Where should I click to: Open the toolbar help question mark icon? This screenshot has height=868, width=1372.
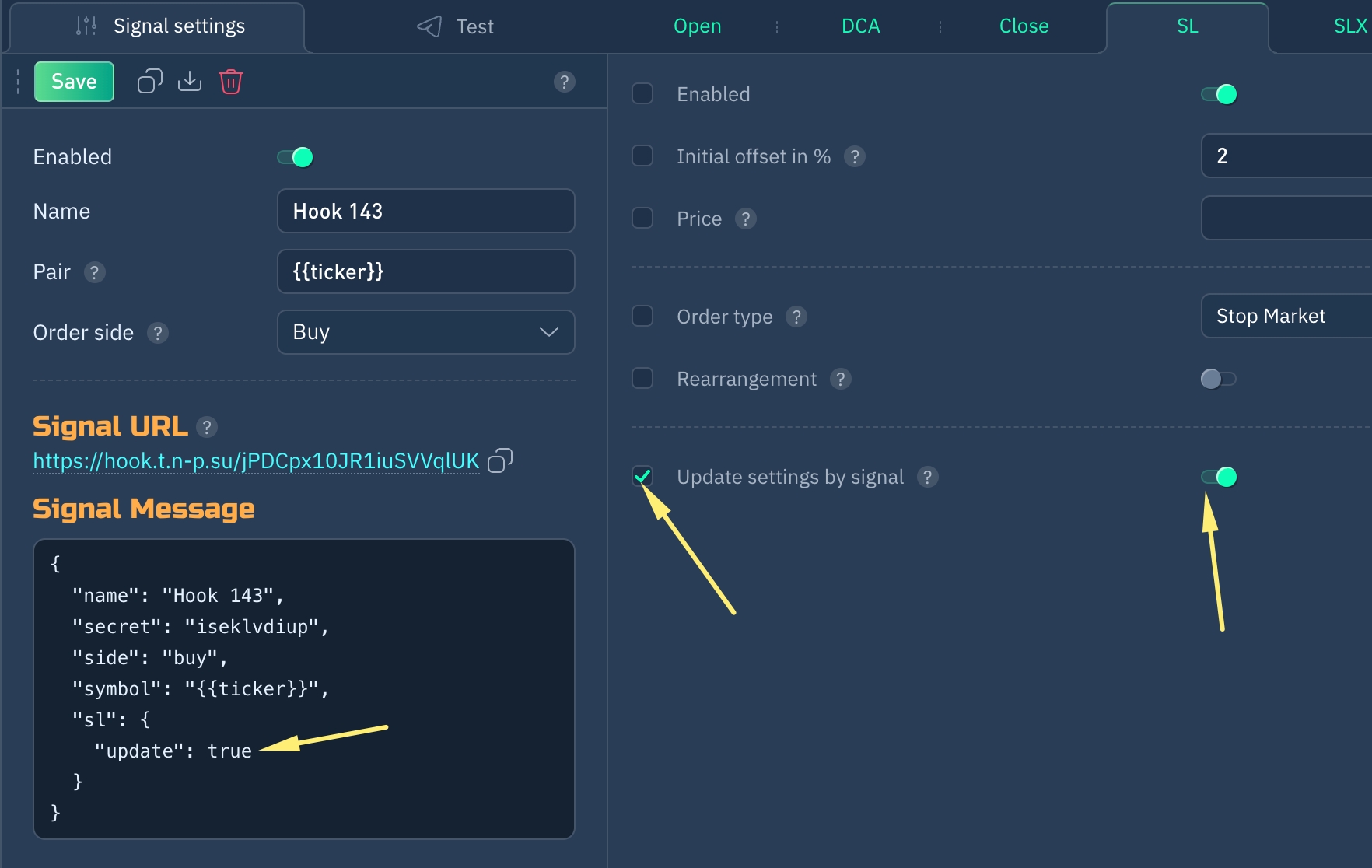[565, 82]
